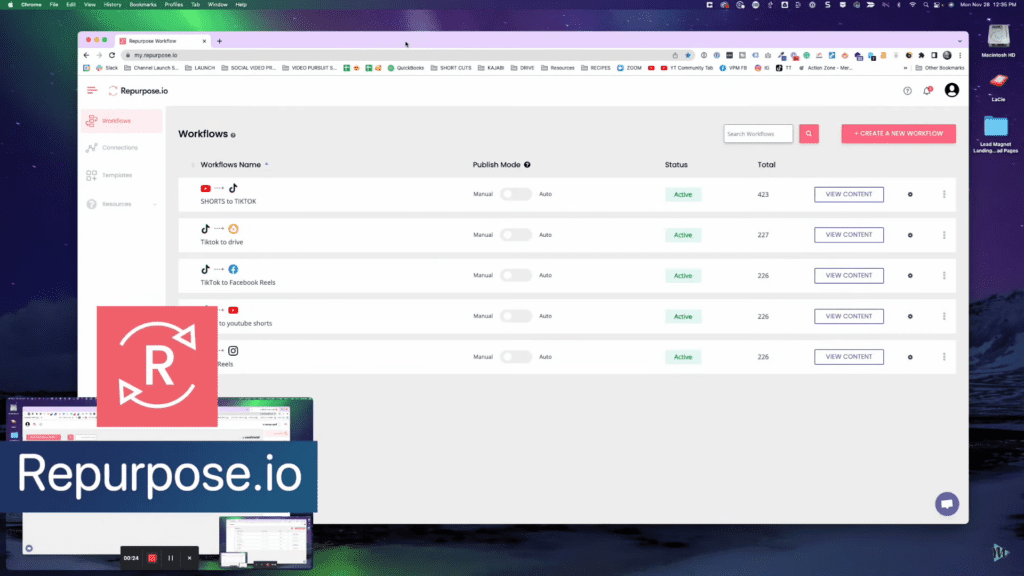Screen dimensions: 1024x576
Task: Click the YouTube icon in SHORTS to TIKTOK row
Action: pyautogui.click(x=205, y=189)
